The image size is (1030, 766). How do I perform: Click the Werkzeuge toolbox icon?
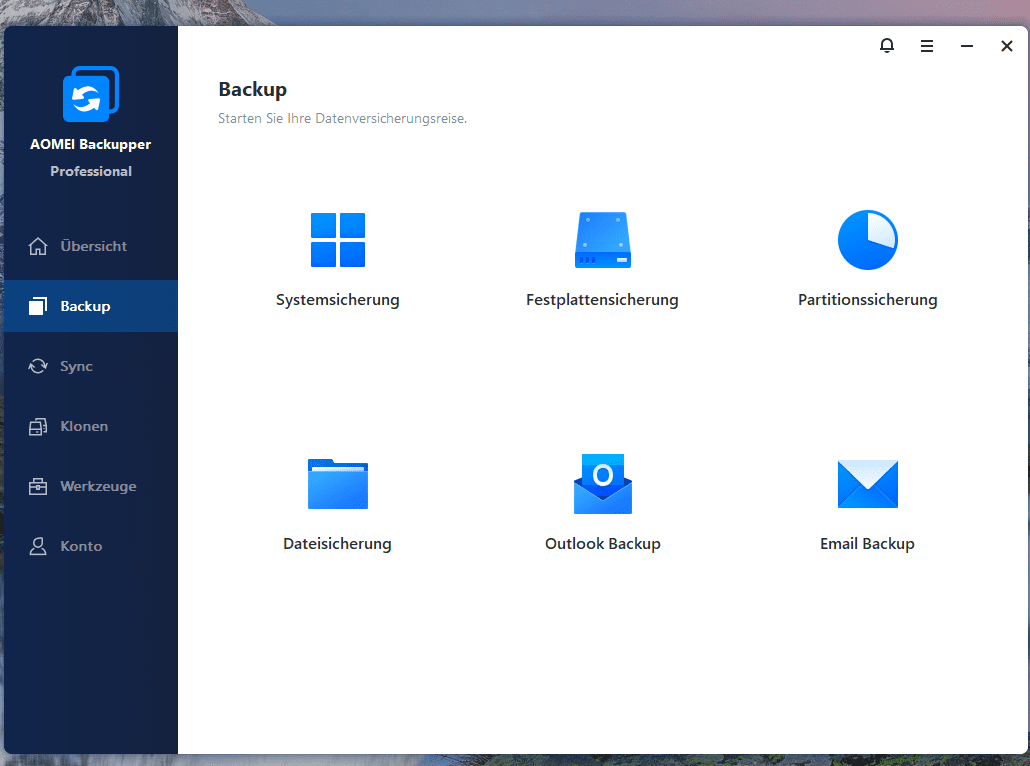(38, 486)
